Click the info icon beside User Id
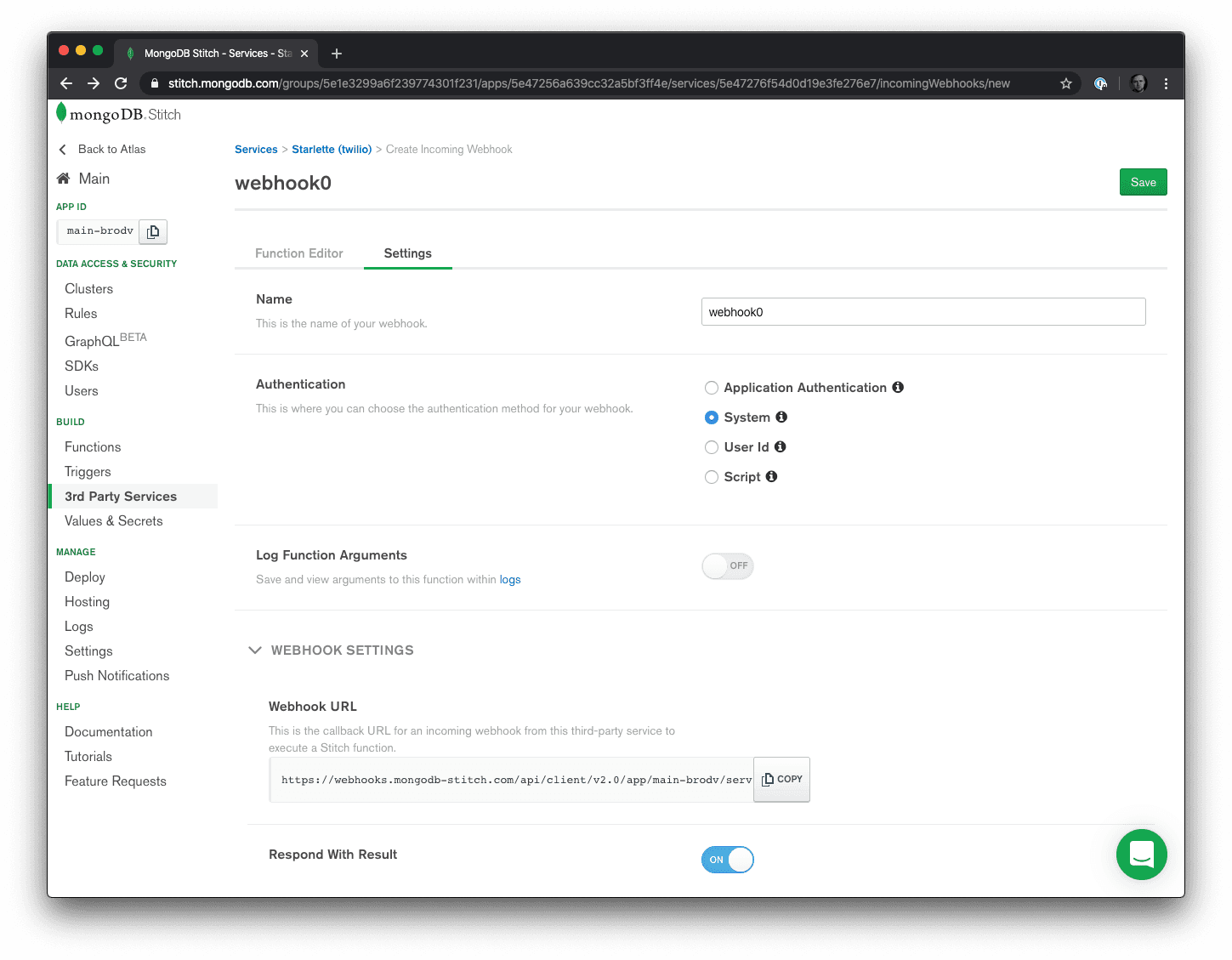 (x=781, y=447)
